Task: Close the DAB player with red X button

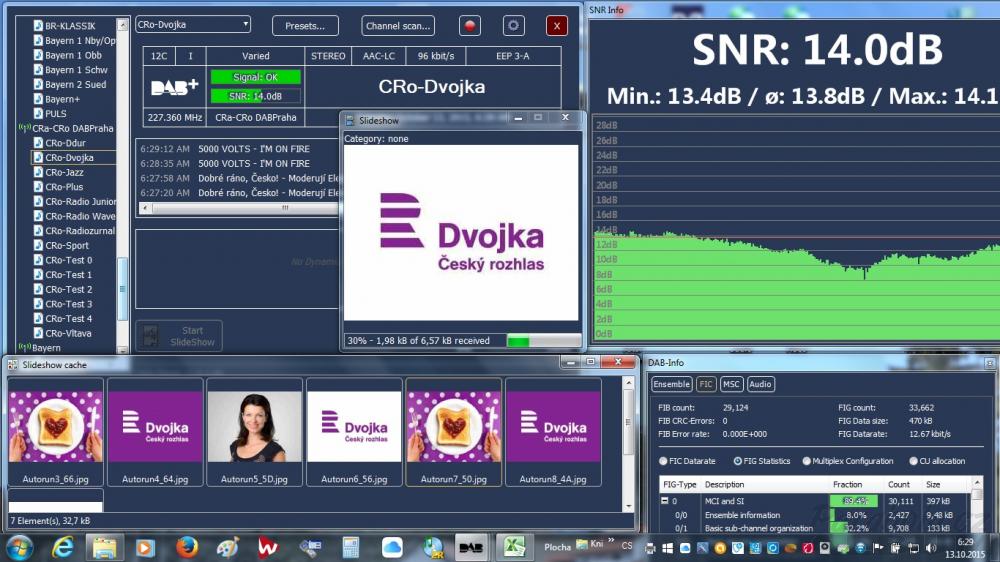Action: point(557,26)
